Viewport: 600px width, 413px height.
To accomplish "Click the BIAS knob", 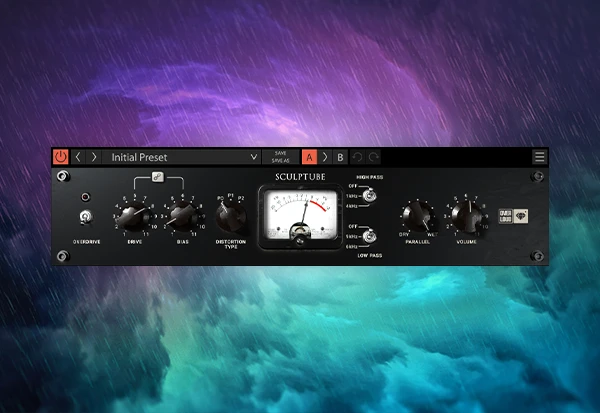I will [183, 217].
